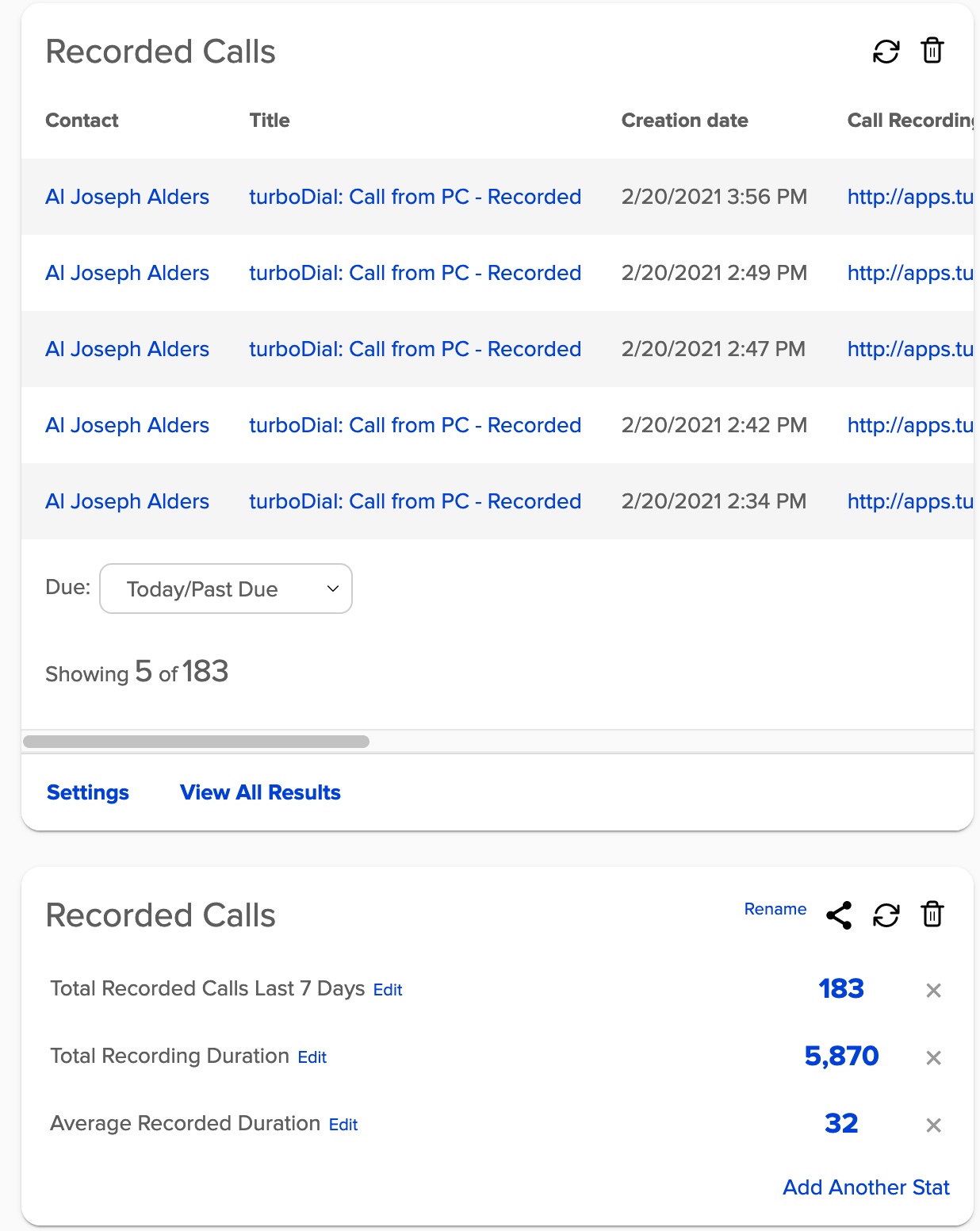The height and width of the screenshot is (1231, 980).
Task: Edit the Total Recording Duration stat
Action: [x=312, y=1057]
